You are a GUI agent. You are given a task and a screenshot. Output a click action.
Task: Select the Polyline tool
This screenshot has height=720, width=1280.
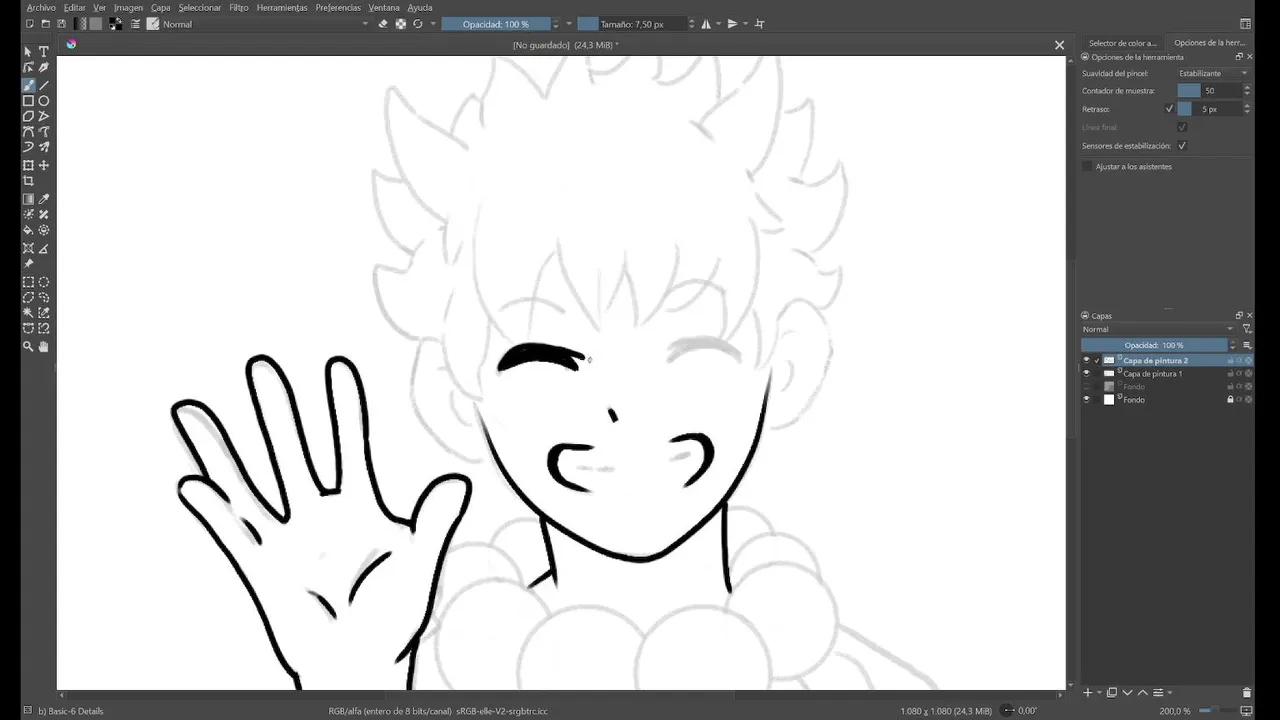tap(44, 116)
